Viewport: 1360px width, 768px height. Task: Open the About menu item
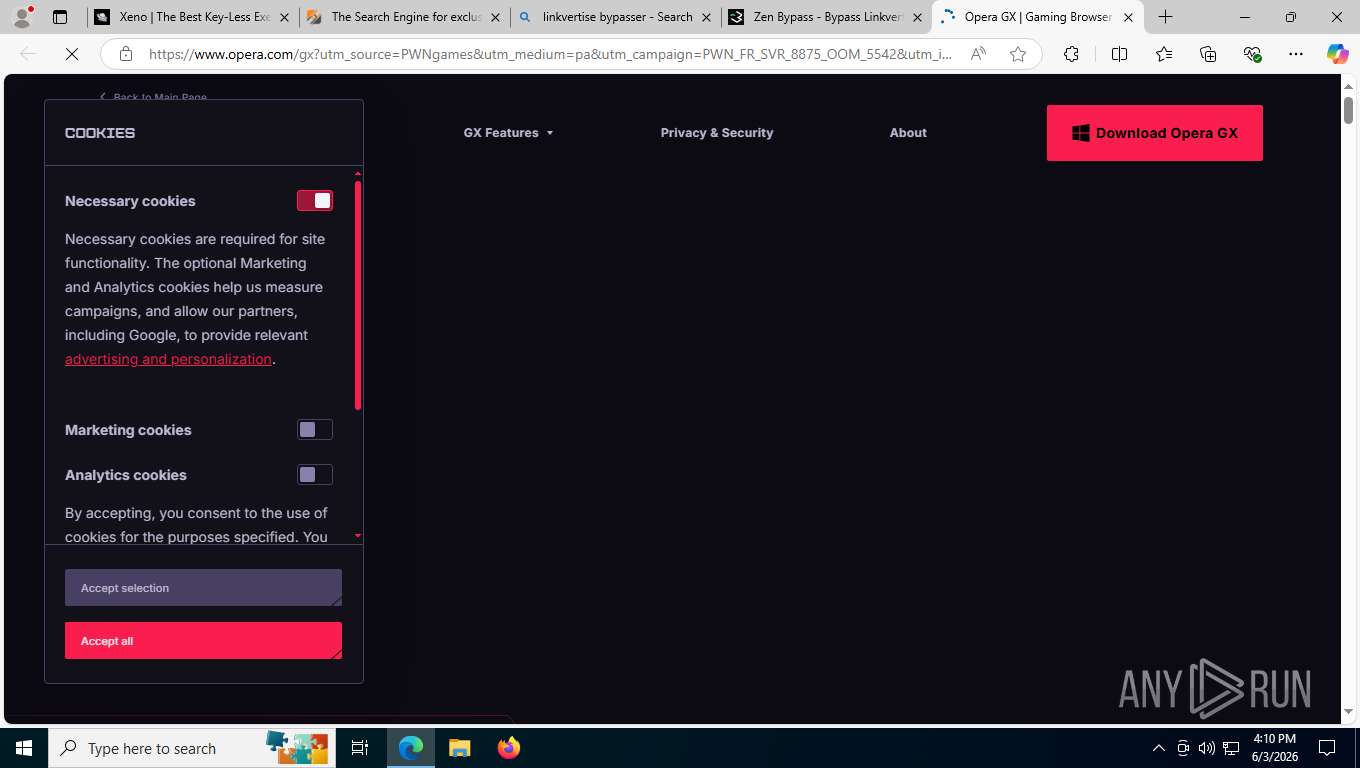(908, 133)
